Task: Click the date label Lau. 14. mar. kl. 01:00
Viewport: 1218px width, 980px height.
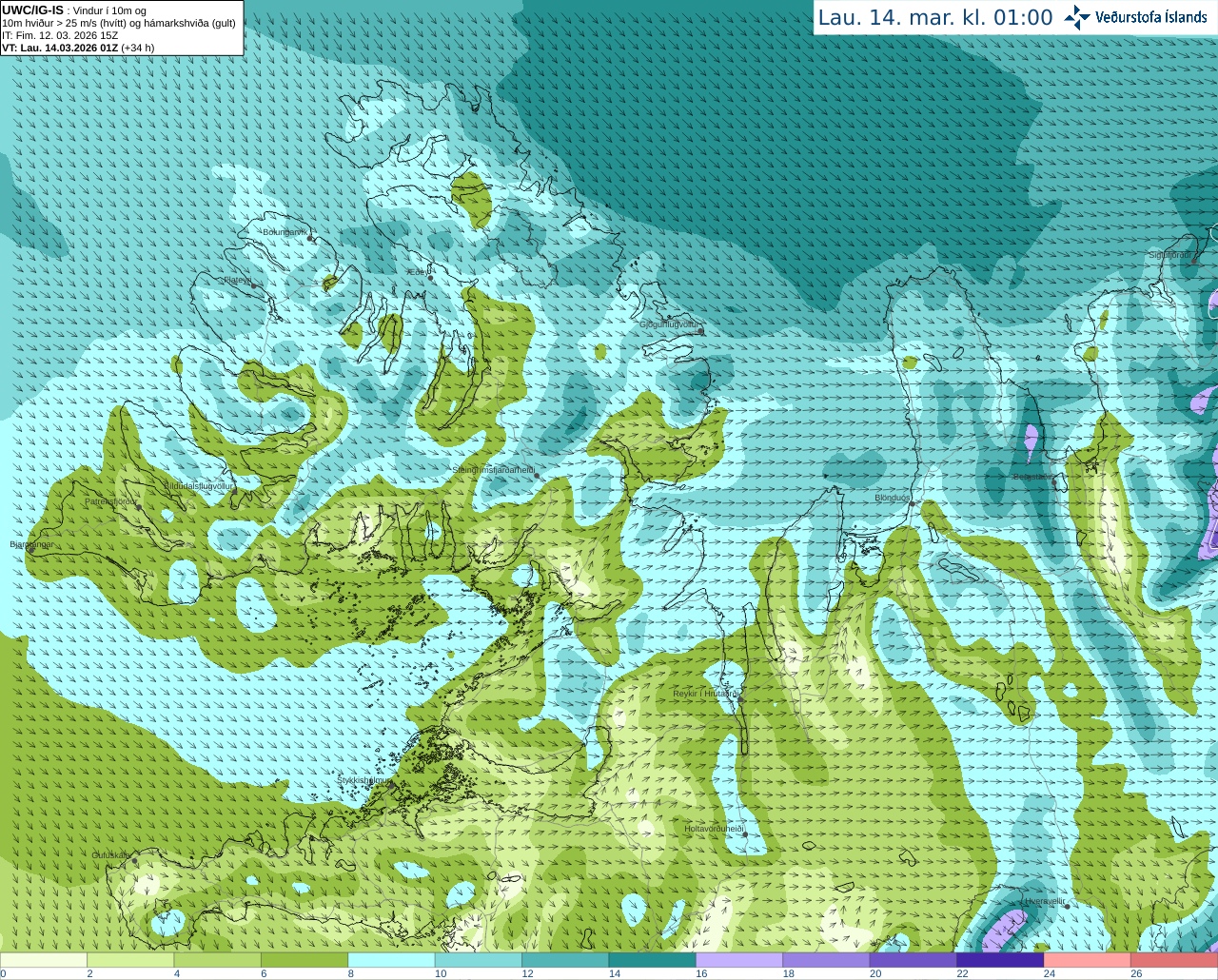Action: [935, 17]
